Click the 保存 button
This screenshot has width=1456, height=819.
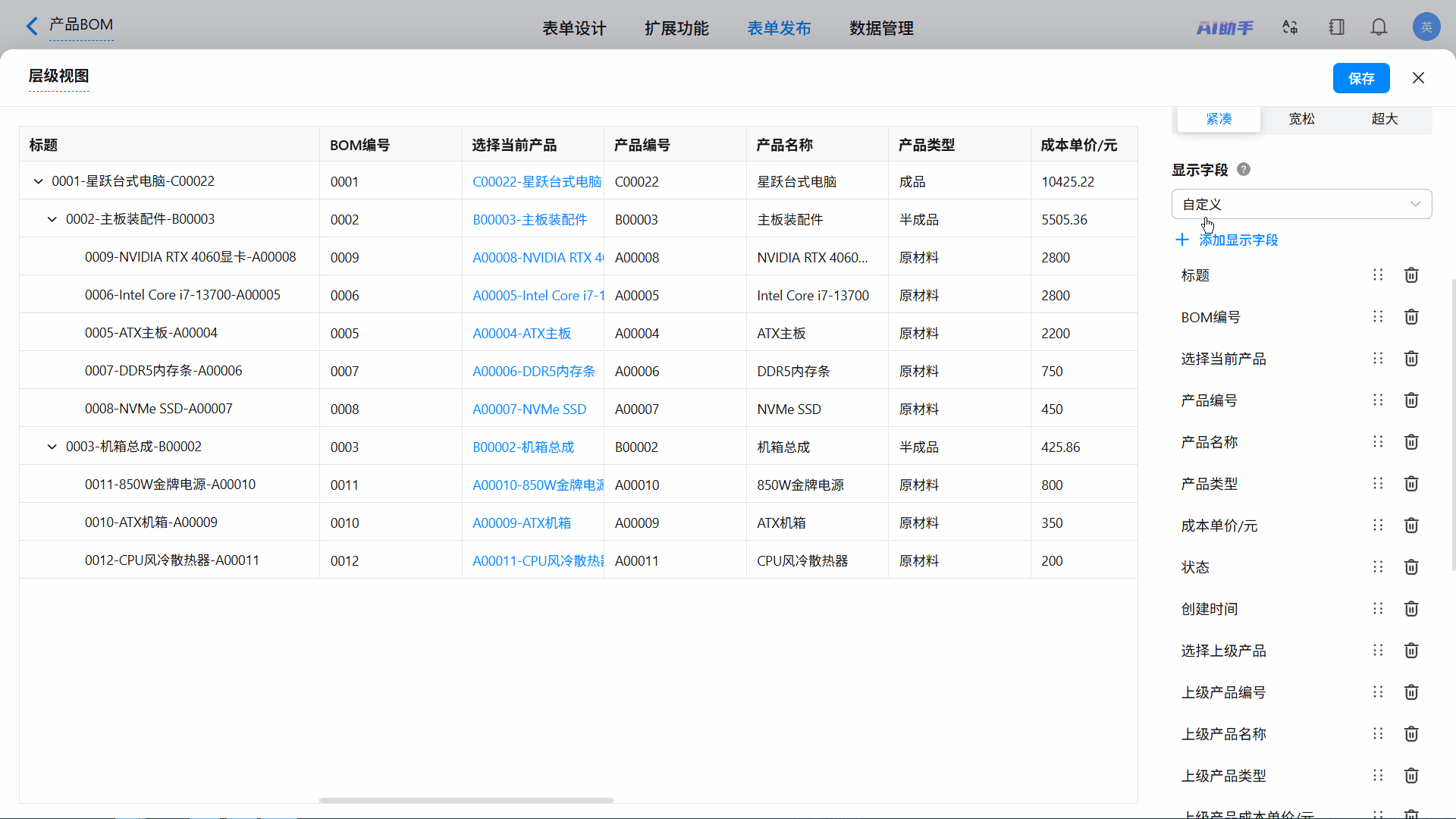1360,79
